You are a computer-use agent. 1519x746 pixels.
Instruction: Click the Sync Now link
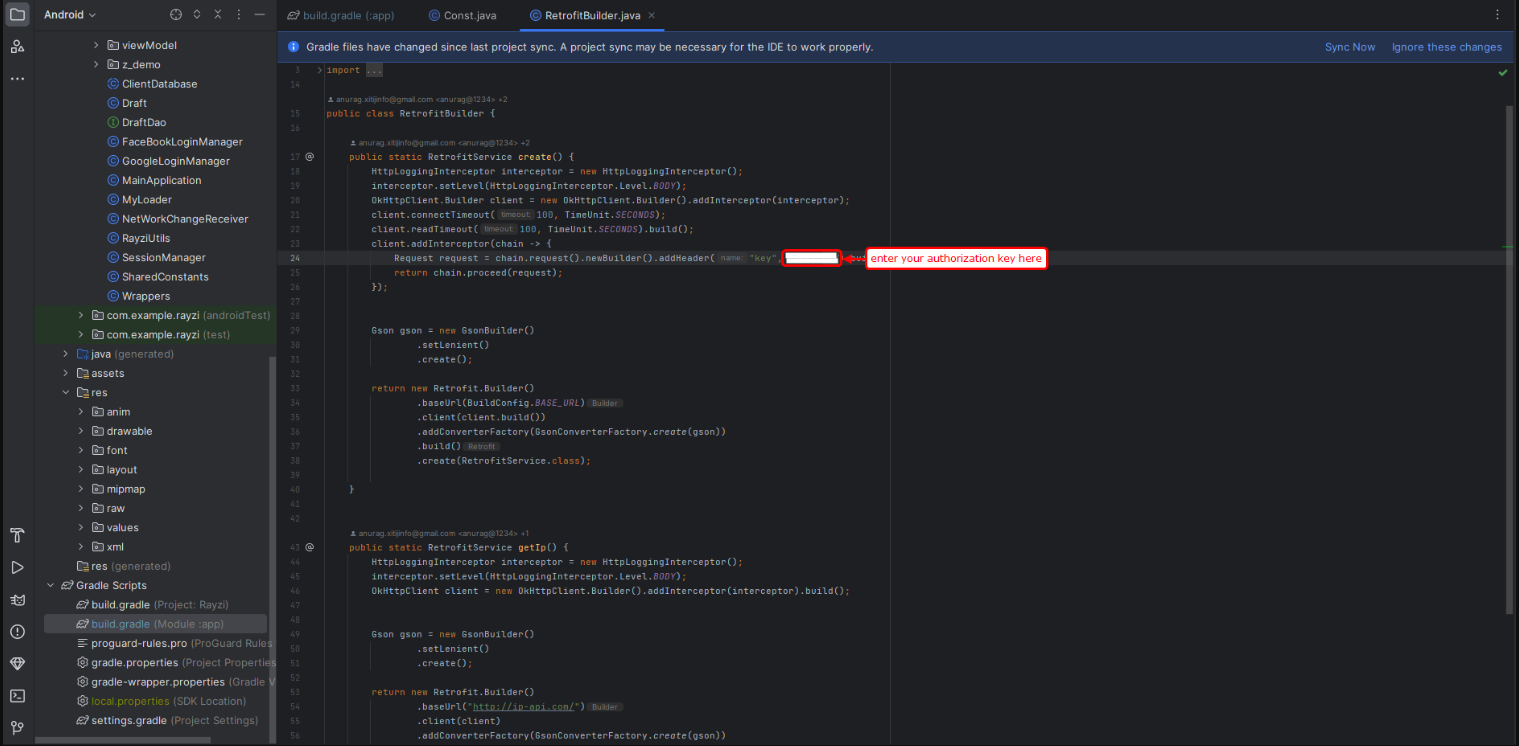[1349, 47]
